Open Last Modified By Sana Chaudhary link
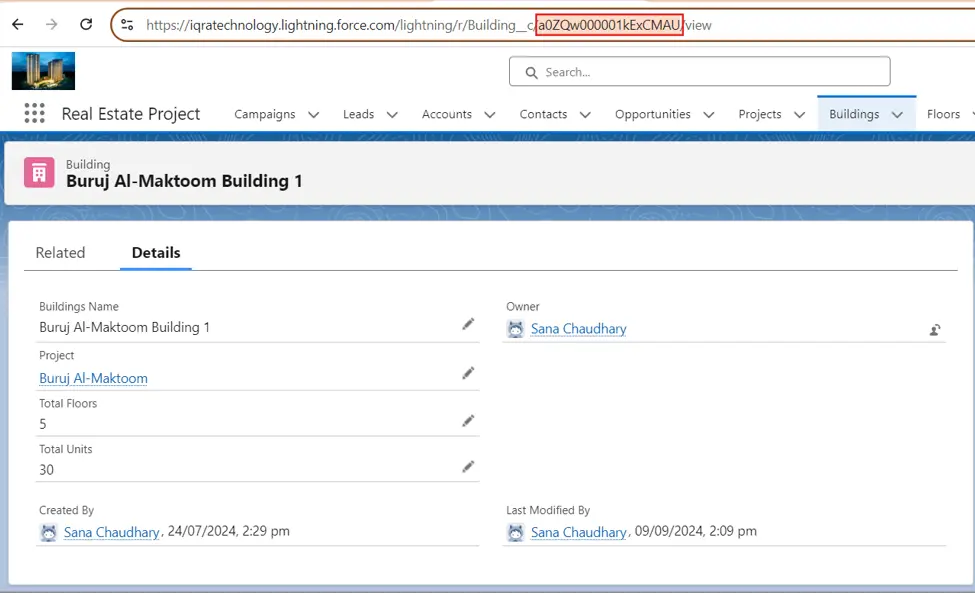This screenshot has height=593, width=975. coord(578,533)
